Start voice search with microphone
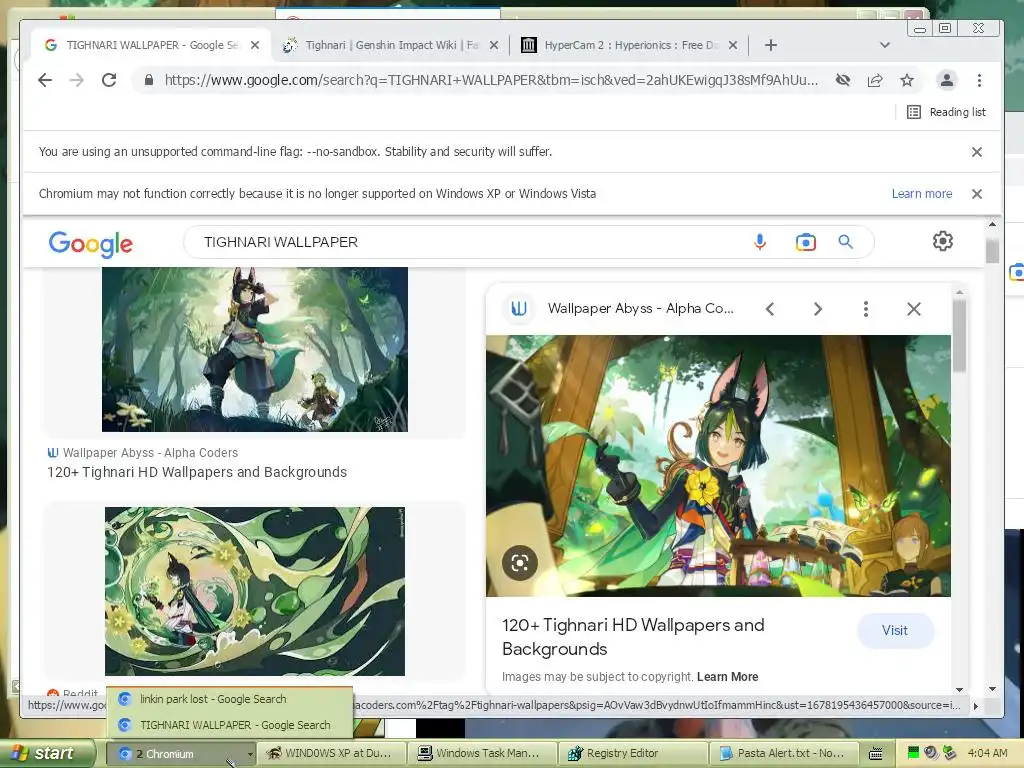Image resolution: width=1024 pixels, height=768 pixels. (760, 242)
